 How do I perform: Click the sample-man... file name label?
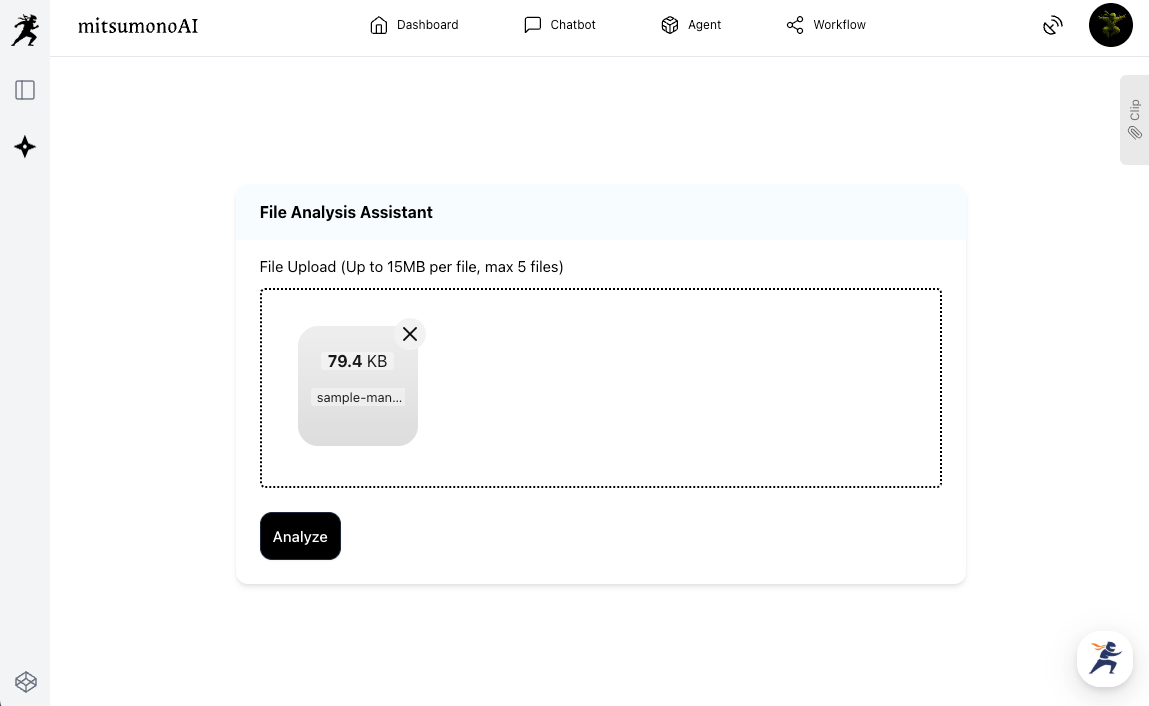pos(358,397)
